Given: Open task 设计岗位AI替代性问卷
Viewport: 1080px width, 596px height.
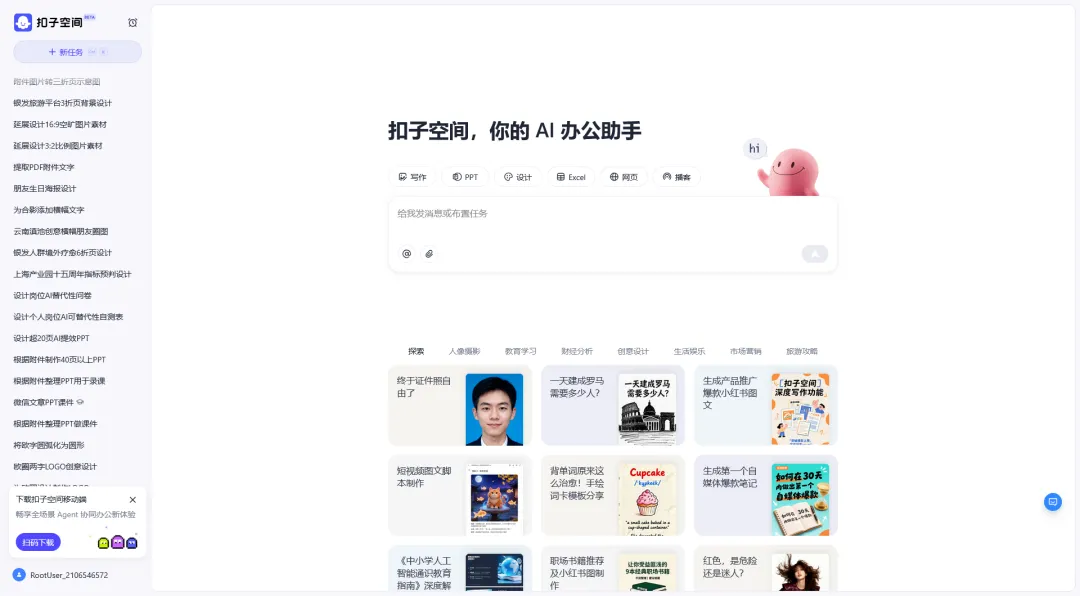Looking at the screenshot, I should [52, 296].
